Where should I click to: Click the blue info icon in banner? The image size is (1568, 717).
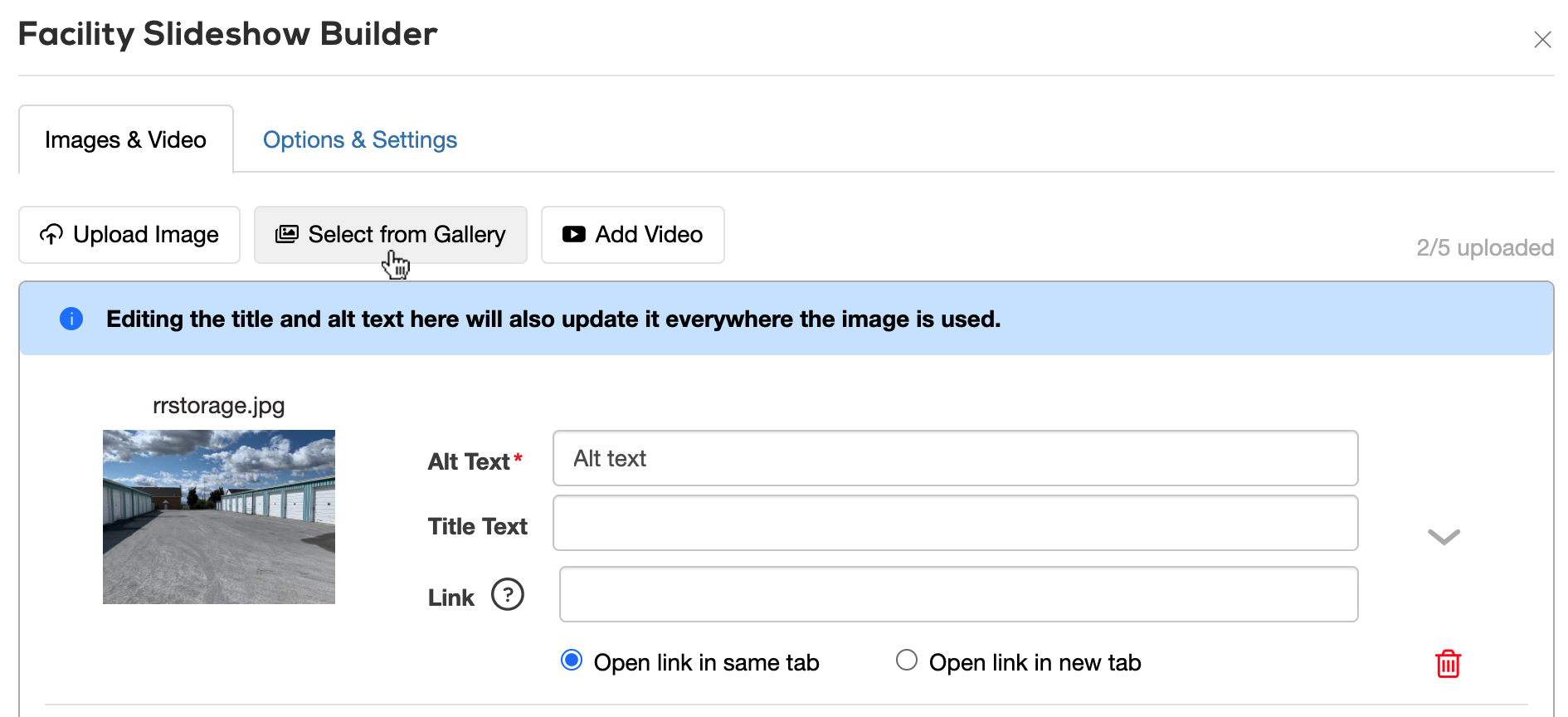coord(71,319)
